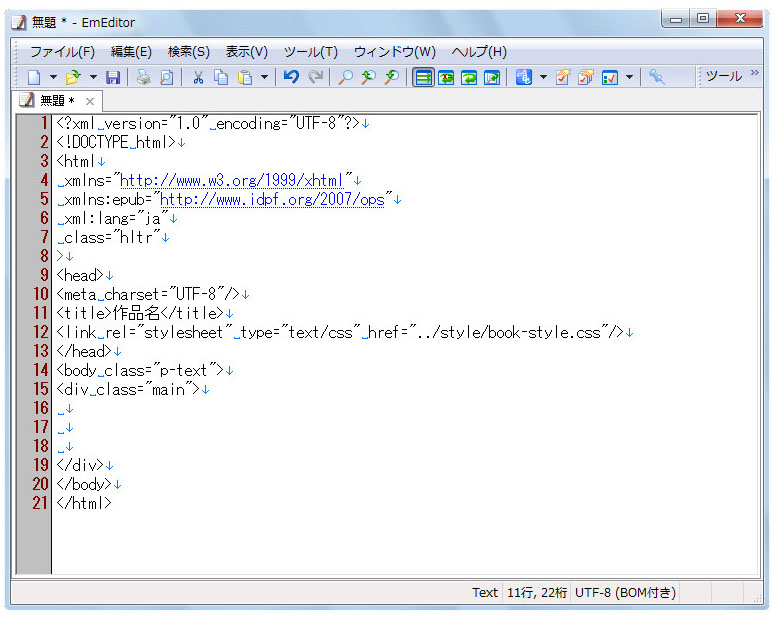The height and width of the screenshot is (619, 776).
Task: Click the ツール toolbar label
Action: [724, 76]
